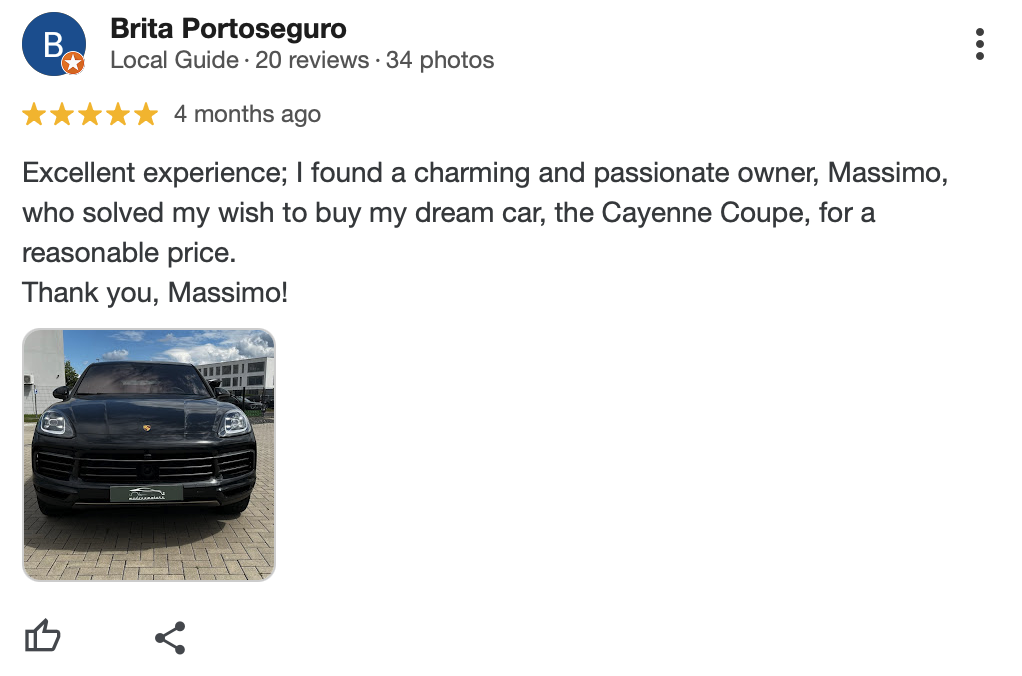Click the Local Guide badge on the avatar

[x=73, y=64]
